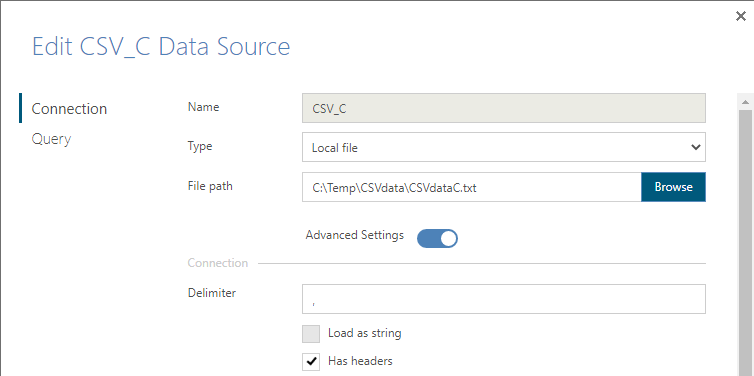Toggle the Advanced Settings switch off
754x376 pixels.
(437, 238)
